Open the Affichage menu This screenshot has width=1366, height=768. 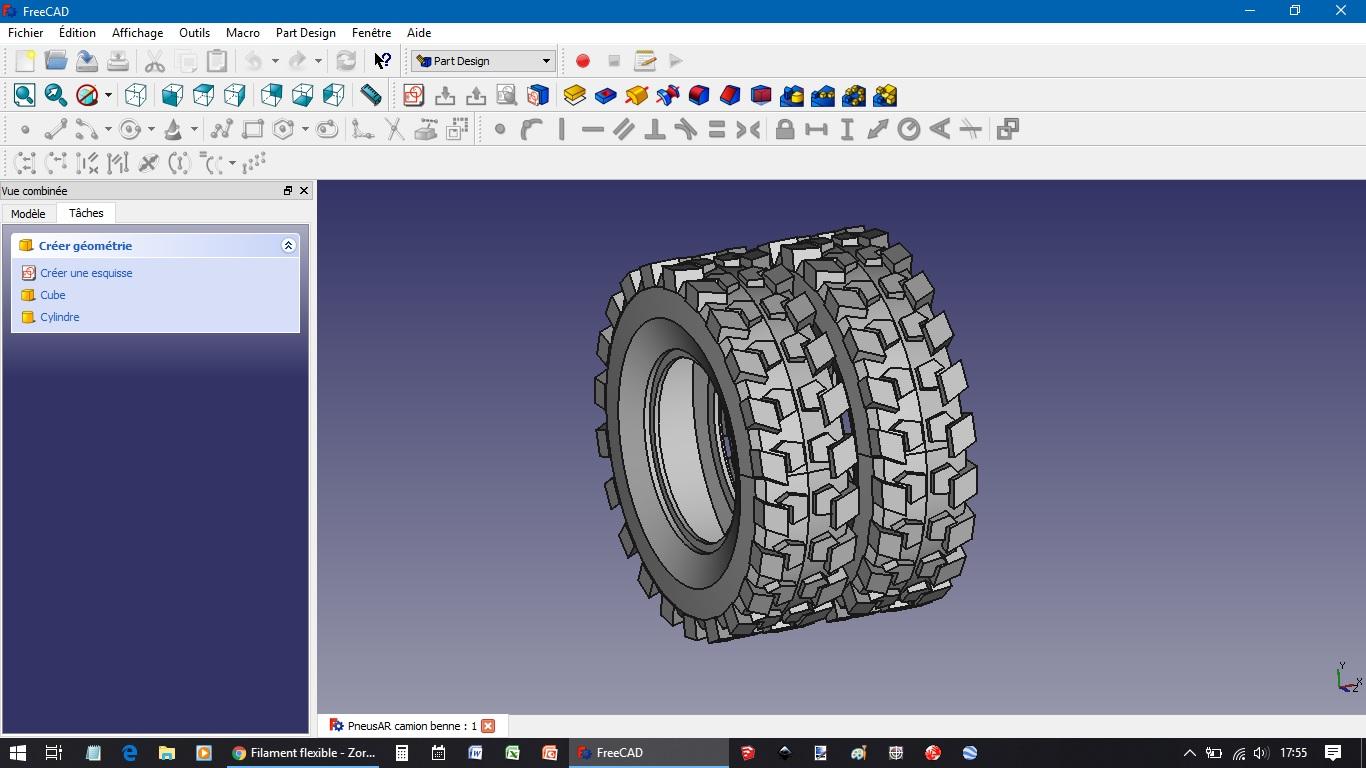tap(137, 33)
